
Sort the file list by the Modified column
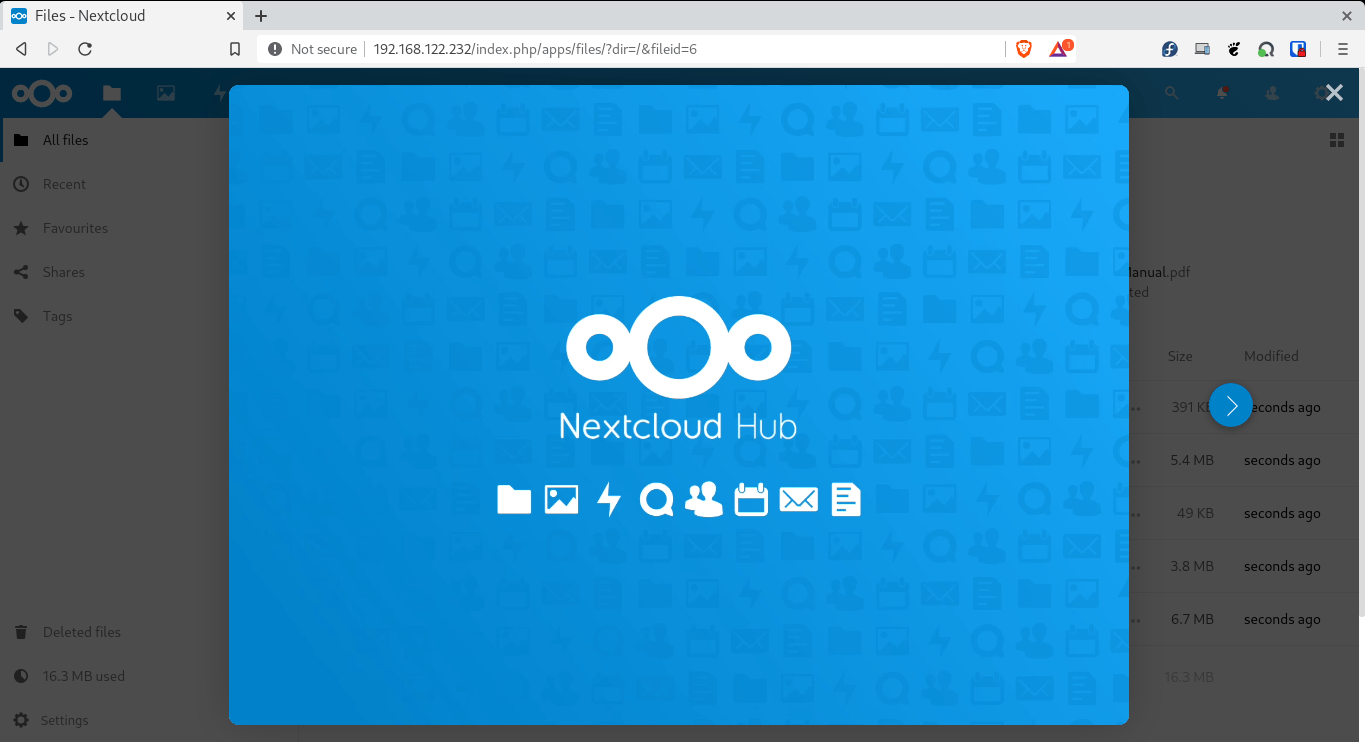pos(1271,356)
